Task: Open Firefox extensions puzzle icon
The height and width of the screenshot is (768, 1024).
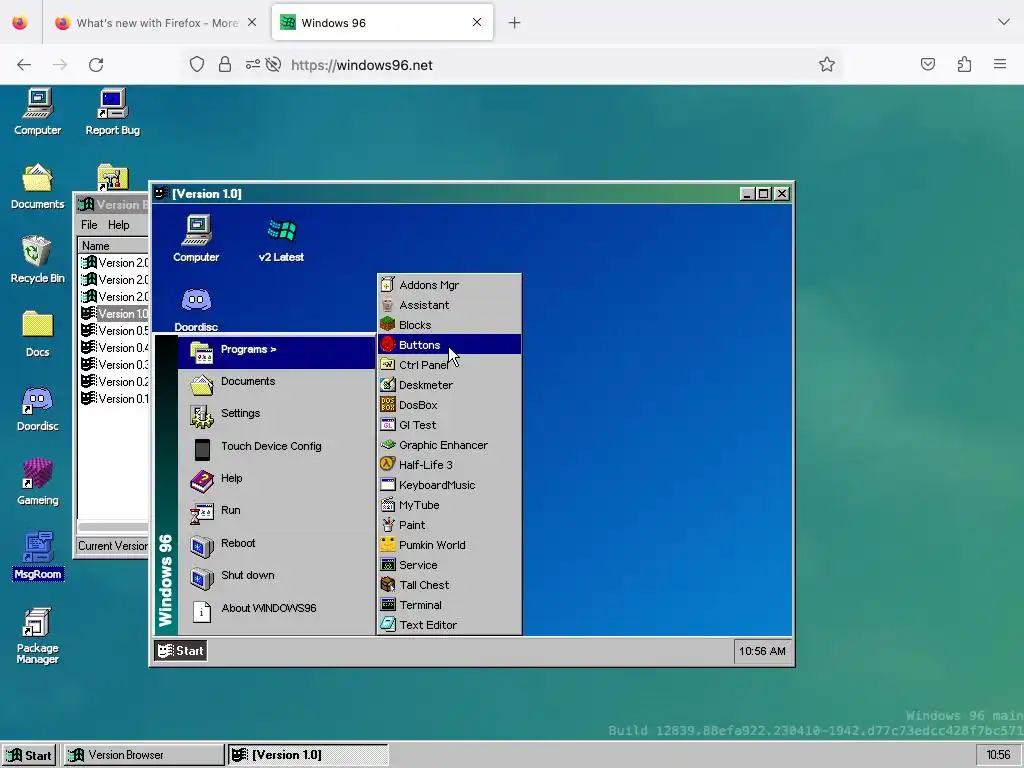Action: click(965, 64)
